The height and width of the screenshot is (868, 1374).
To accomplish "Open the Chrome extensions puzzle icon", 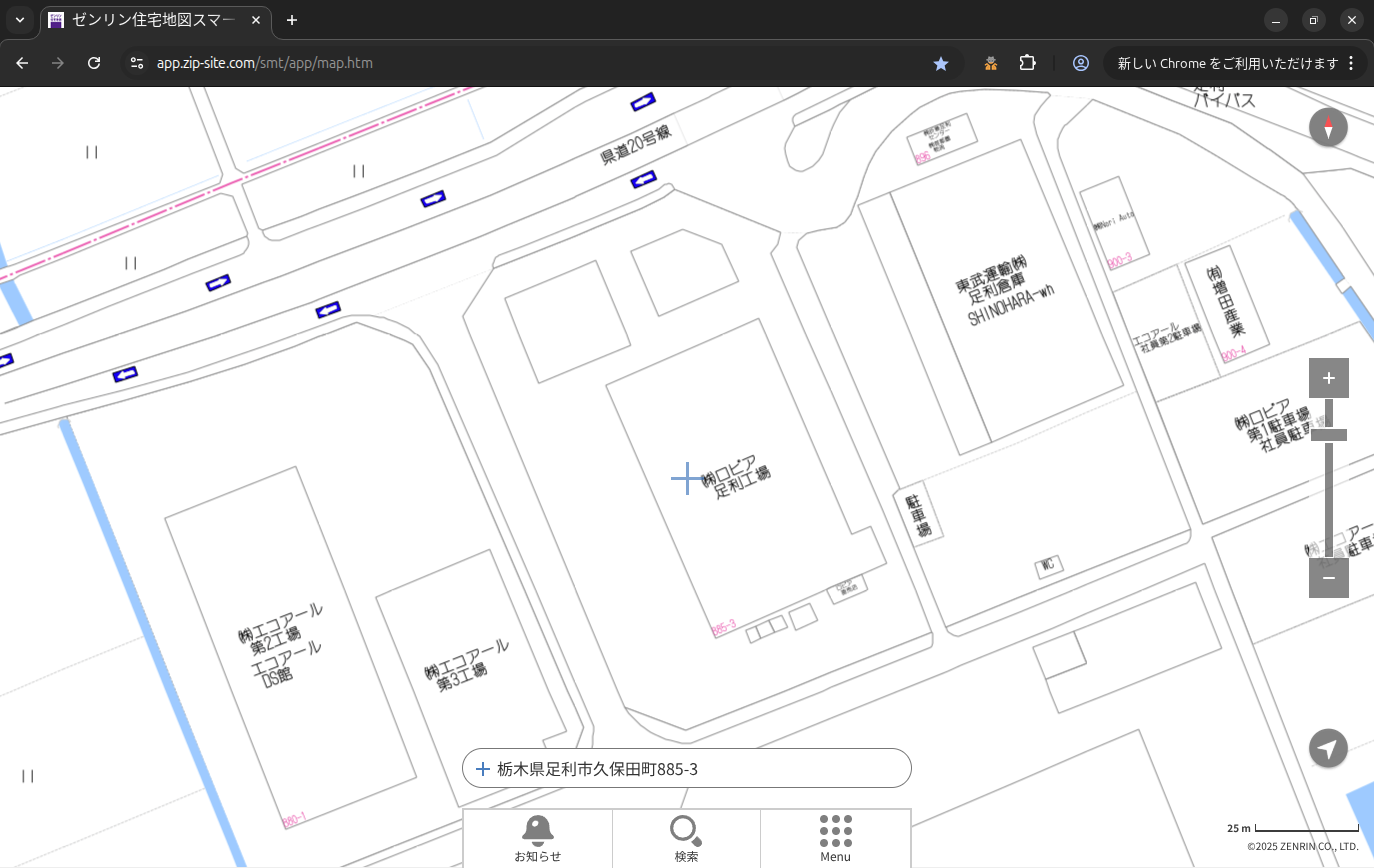I will pos(1027,63).
